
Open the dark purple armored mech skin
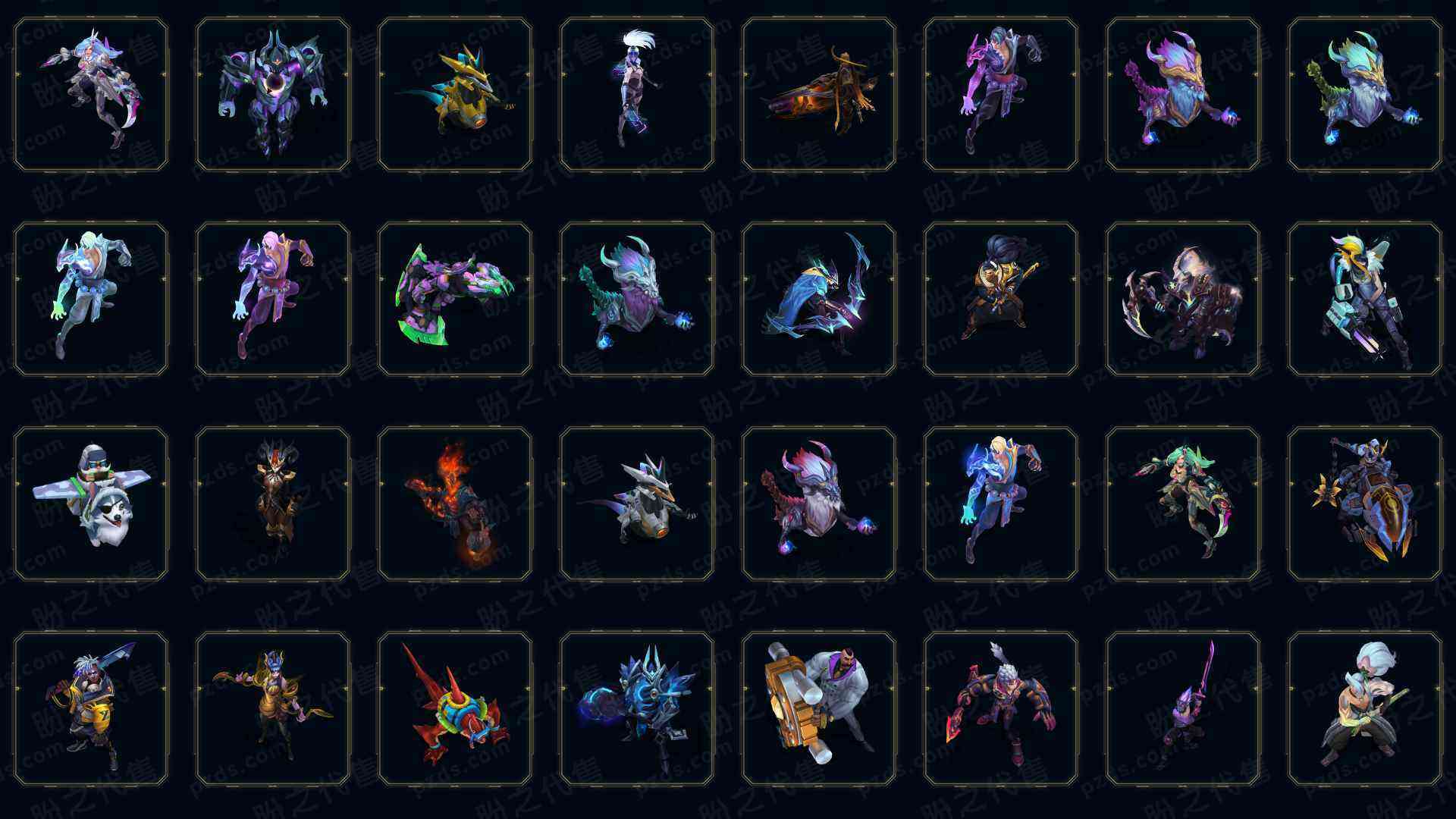[273, 94]
